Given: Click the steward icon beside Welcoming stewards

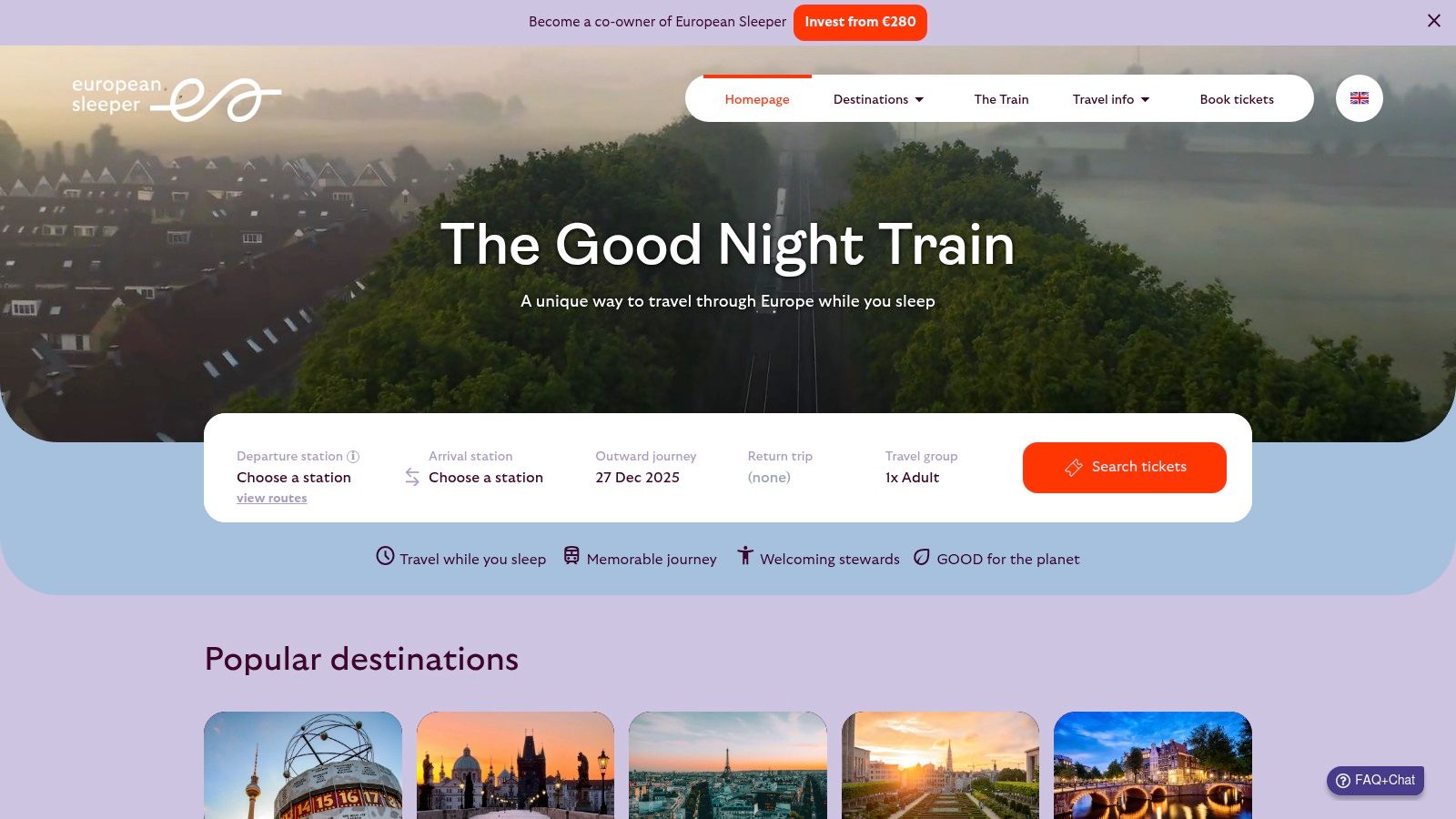Looking at the screenshot, I should point(744,555).
